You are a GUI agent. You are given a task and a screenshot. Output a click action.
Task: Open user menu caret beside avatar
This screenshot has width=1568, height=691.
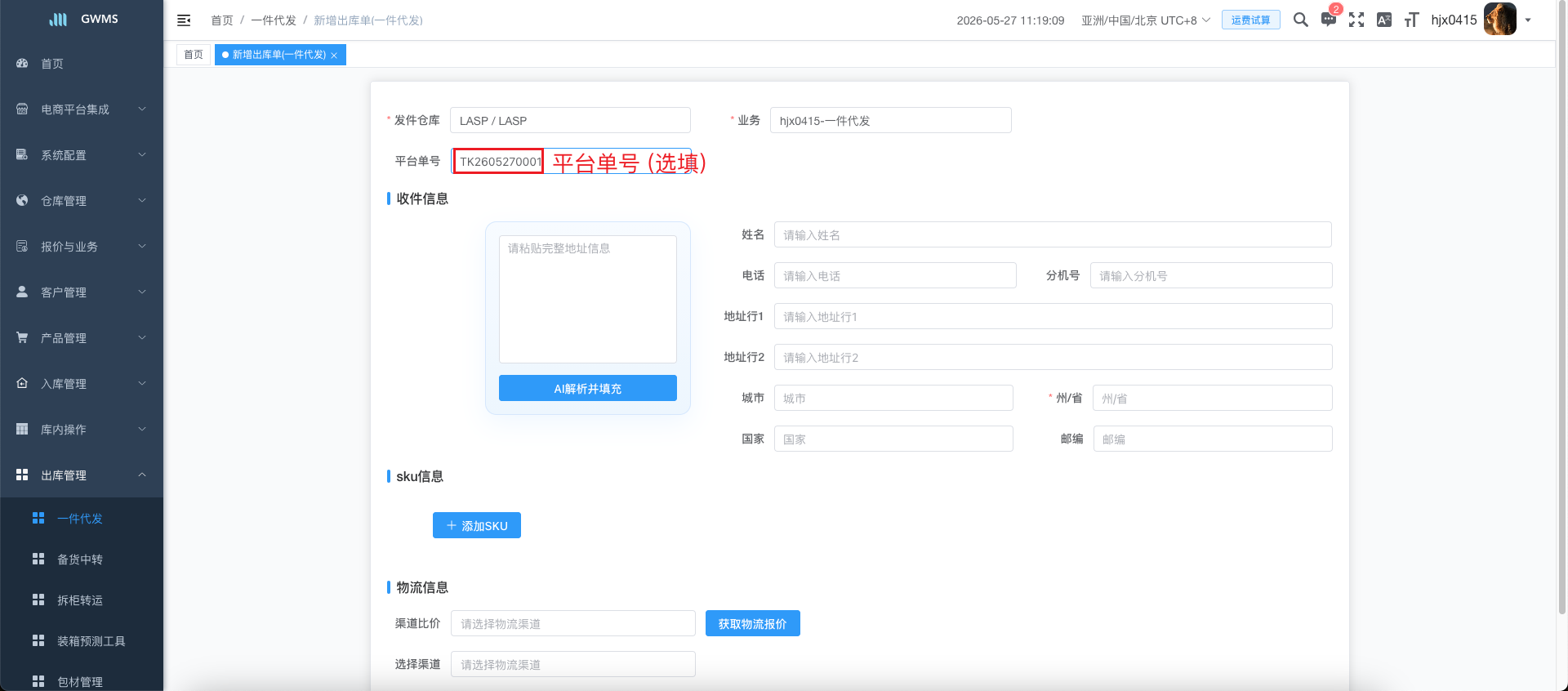click(x=1528, y=20)
